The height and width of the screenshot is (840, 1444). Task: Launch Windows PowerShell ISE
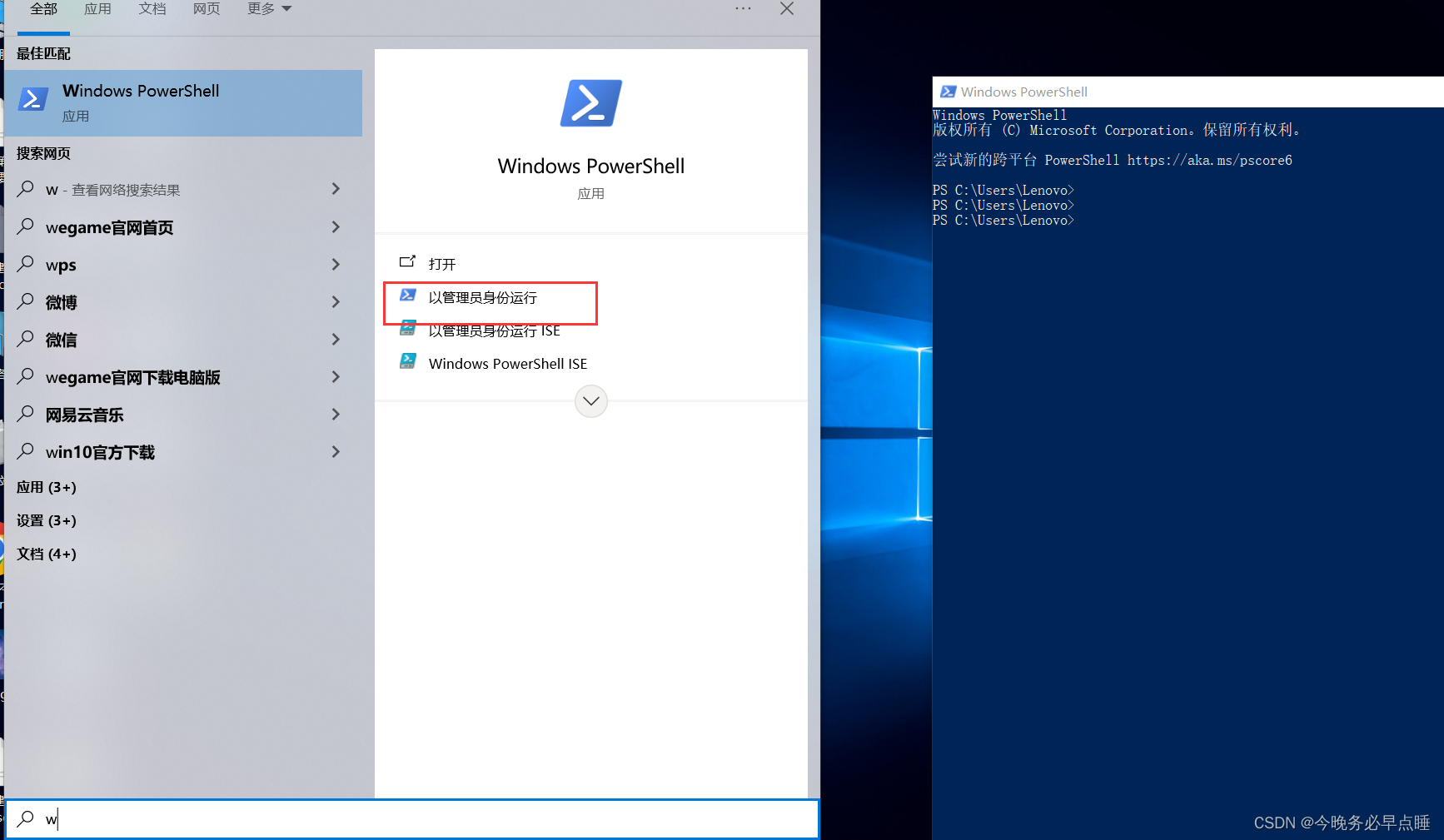(x=508, y=364)
